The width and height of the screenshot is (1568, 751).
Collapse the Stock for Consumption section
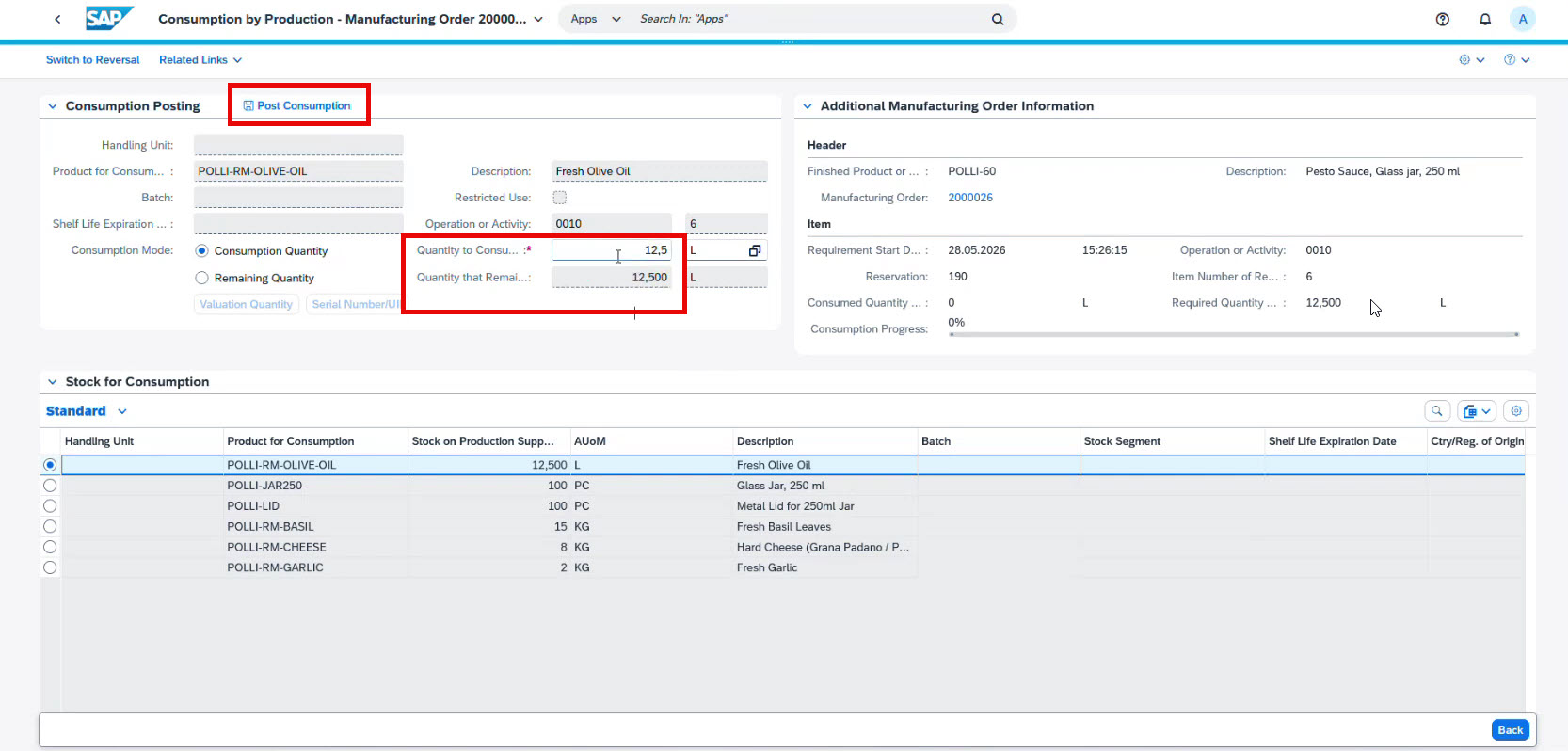[53, 382]
